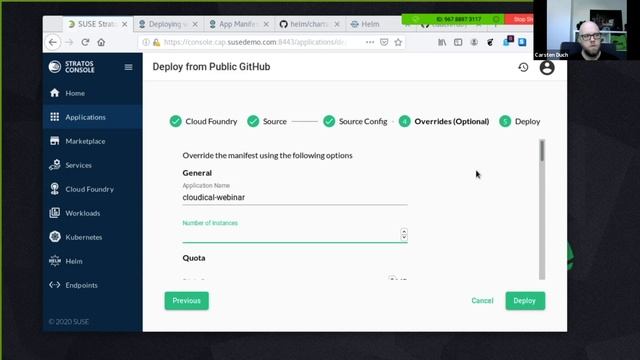Click the Stratos Console logo
The height and width of the screenshot is (360, 640).
click(x=72, y=67)
